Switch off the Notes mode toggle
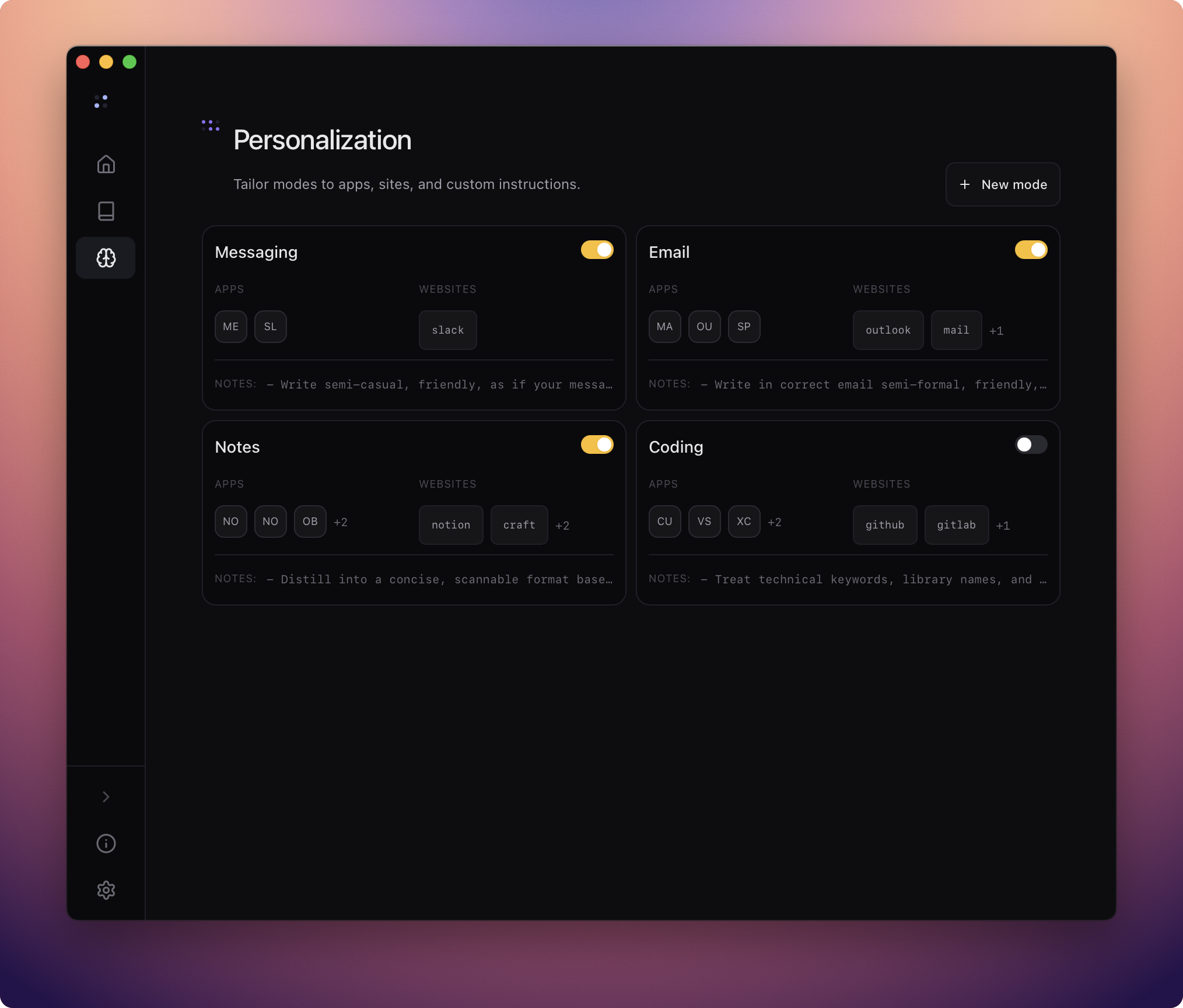 597,445
